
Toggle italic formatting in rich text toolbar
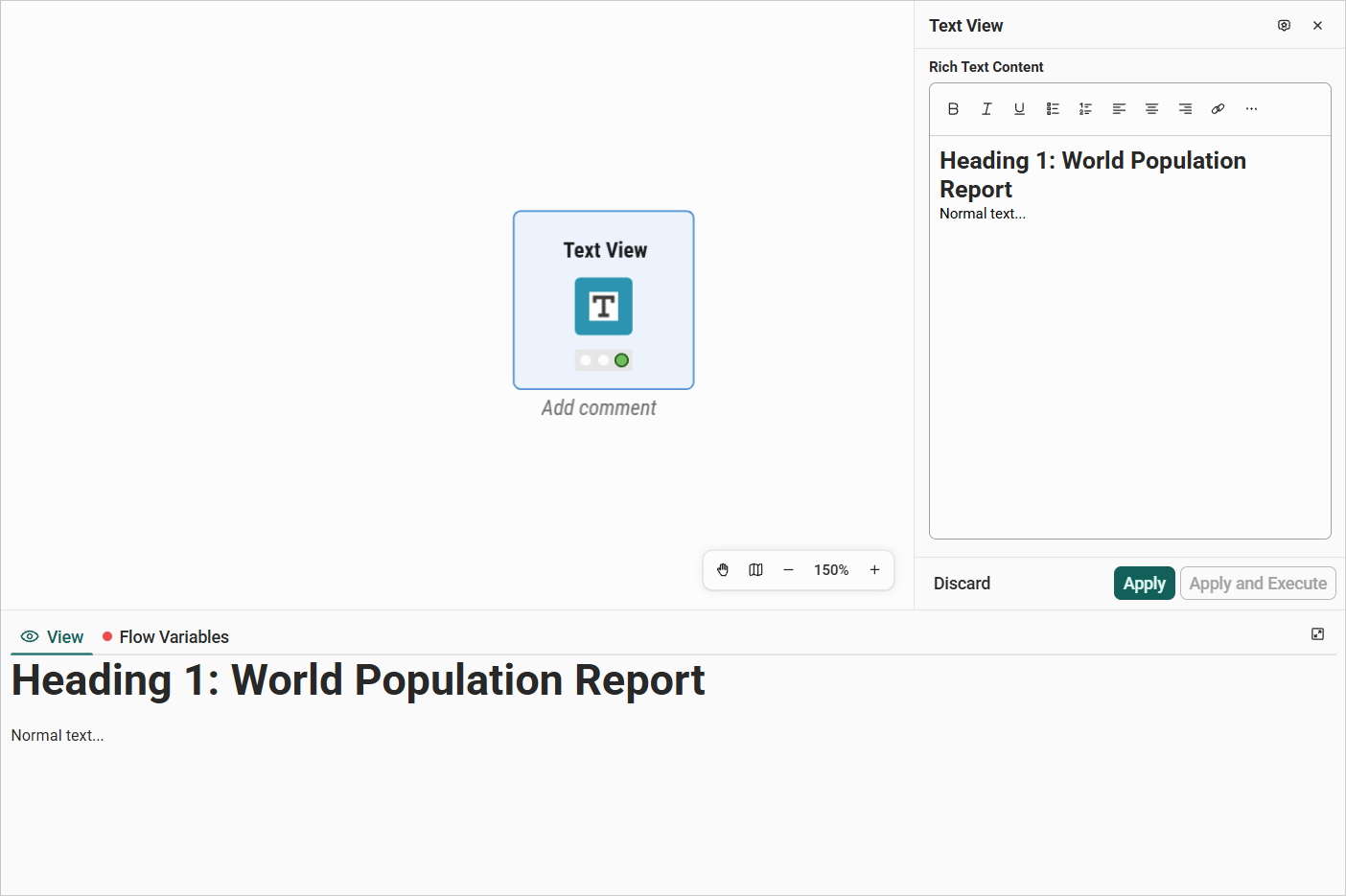(986, 109)
